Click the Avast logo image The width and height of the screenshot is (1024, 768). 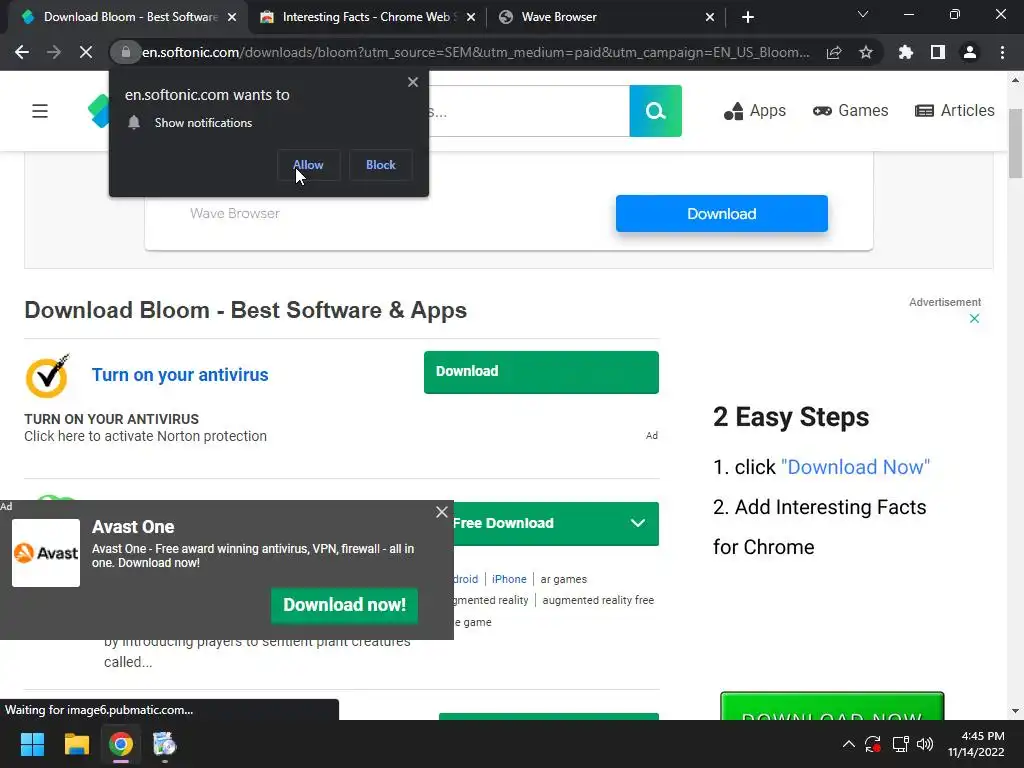(46, 553)
